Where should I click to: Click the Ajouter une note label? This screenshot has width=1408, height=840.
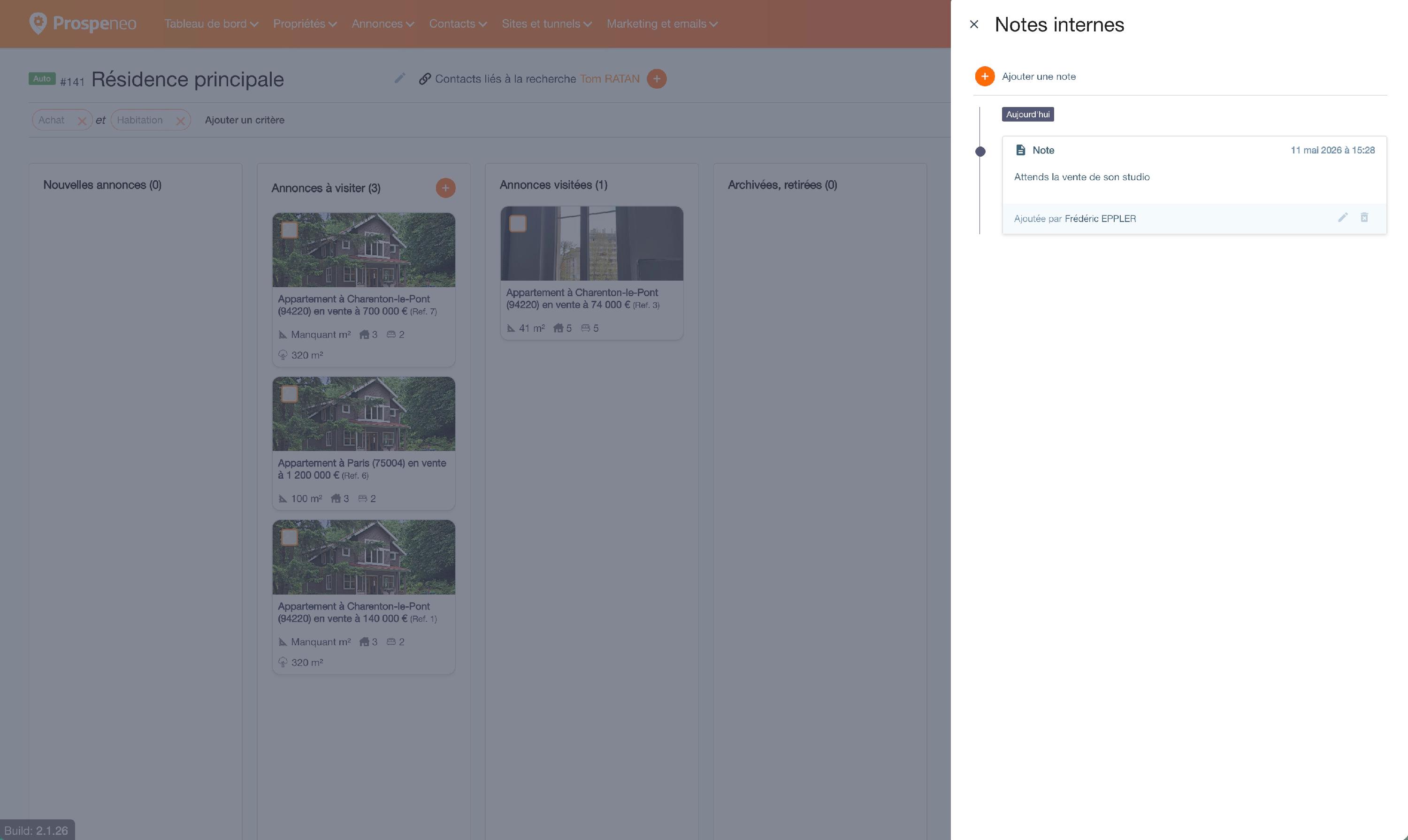tap(1039, 76)
